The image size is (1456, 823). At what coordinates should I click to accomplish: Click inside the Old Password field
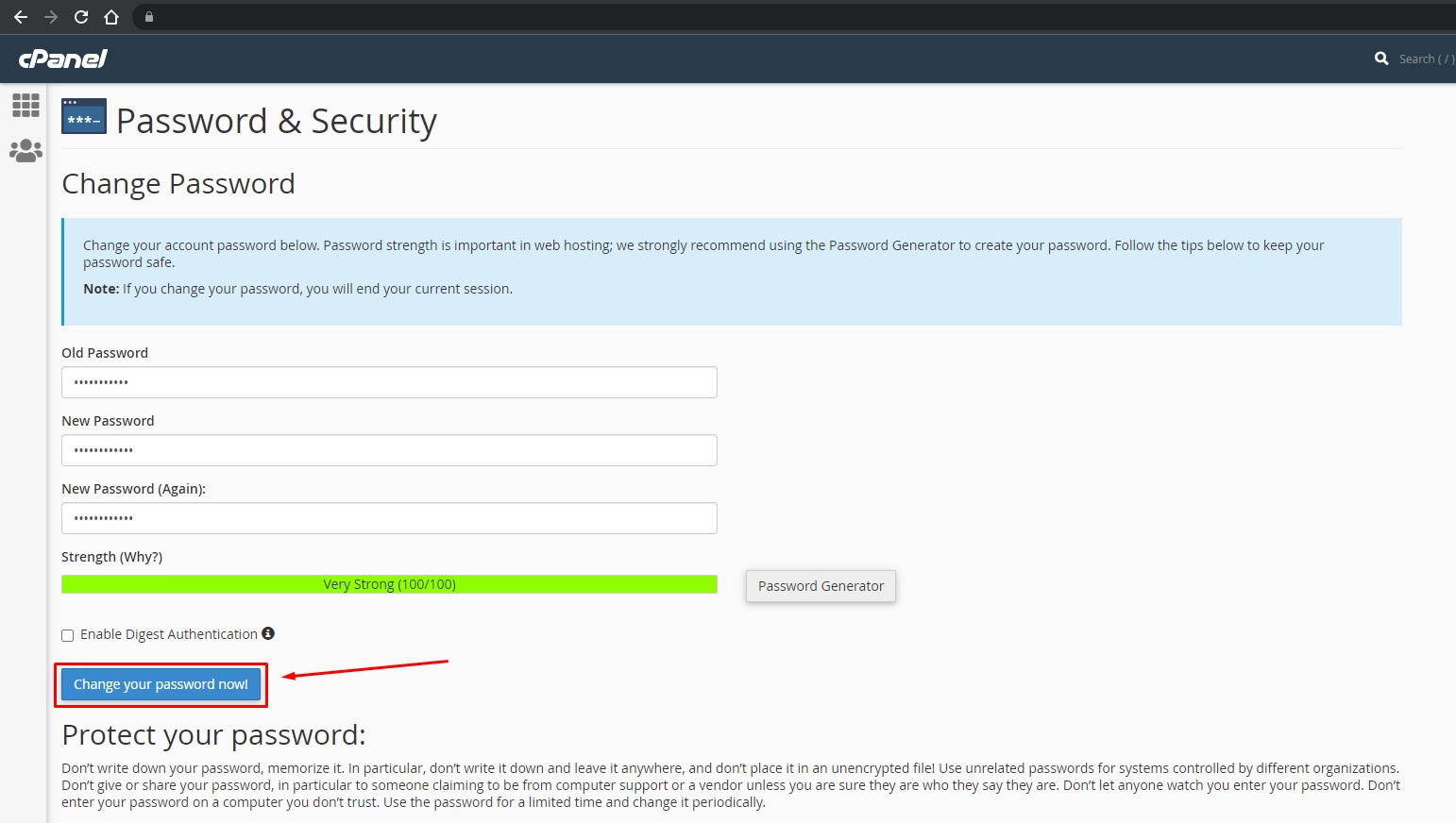click(388, 382)
